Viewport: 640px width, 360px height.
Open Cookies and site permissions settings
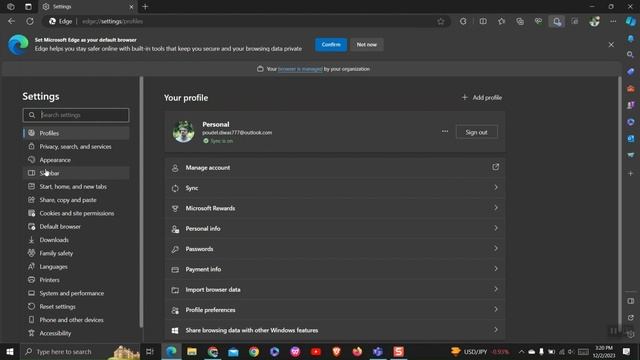pyautogui.click(x=76, y=213)
